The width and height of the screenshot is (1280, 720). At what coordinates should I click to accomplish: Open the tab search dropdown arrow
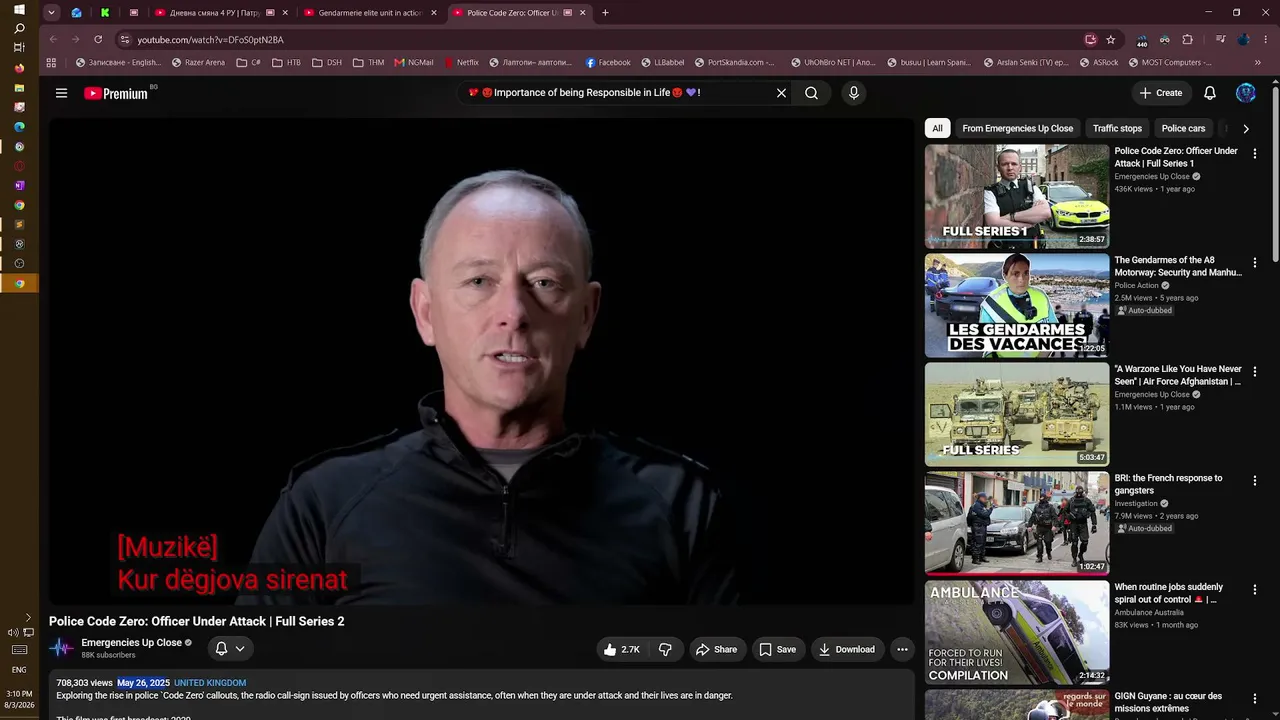click(x=52, y=13)
